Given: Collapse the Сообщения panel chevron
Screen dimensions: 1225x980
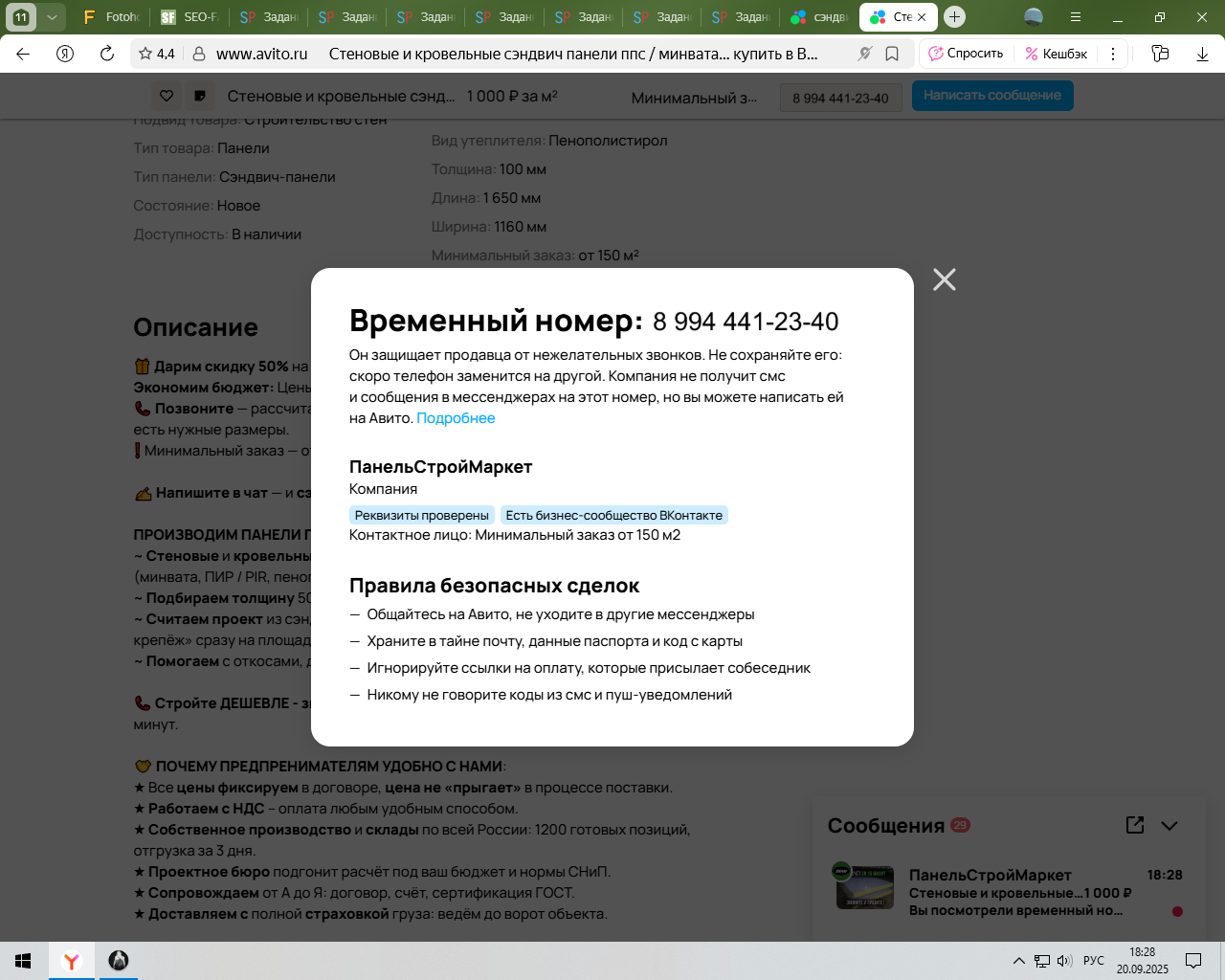Looking at the screenshot, I should pyautogui.click(x=1169, y=826).
